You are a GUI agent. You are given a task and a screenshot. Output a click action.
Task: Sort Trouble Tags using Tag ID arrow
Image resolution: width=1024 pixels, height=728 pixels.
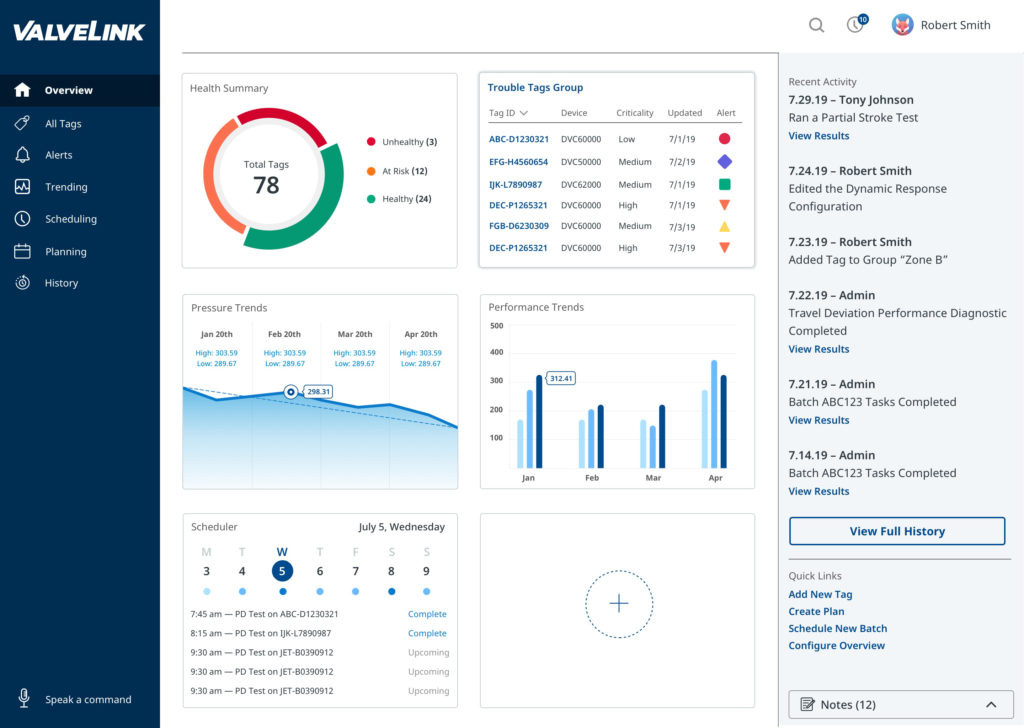(x=523, y=112)
